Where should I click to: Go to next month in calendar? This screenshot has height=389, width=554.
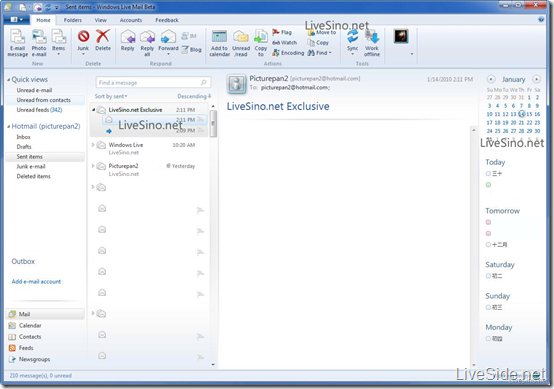536,79
